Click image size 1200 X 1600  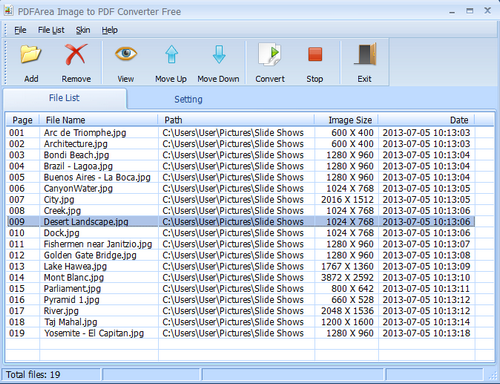pyautogui.click(x=347, y=322)
